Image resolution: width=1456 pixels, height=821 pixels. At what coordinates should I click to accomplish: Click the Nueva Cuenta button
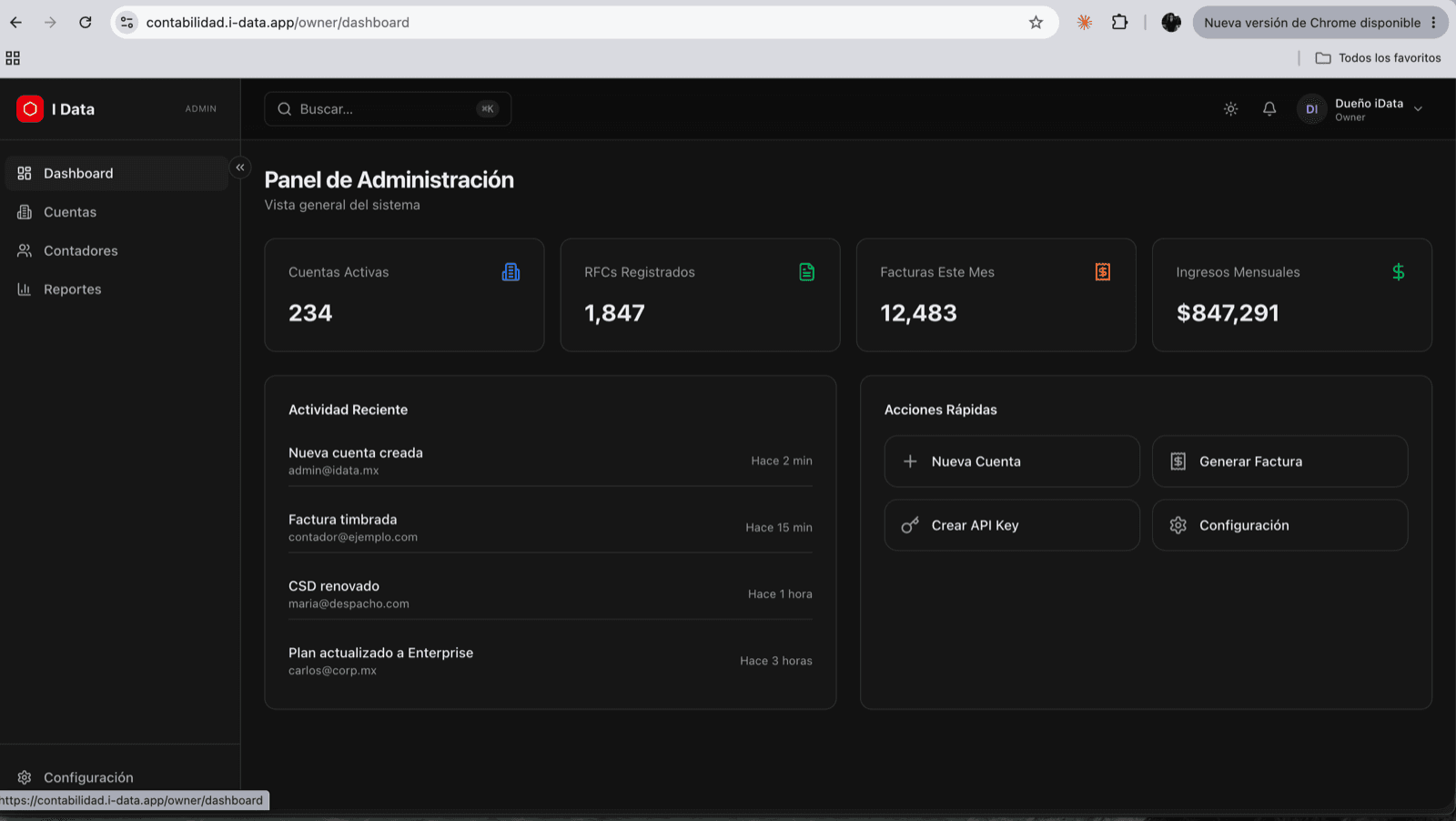click(x=1012, y=461)
